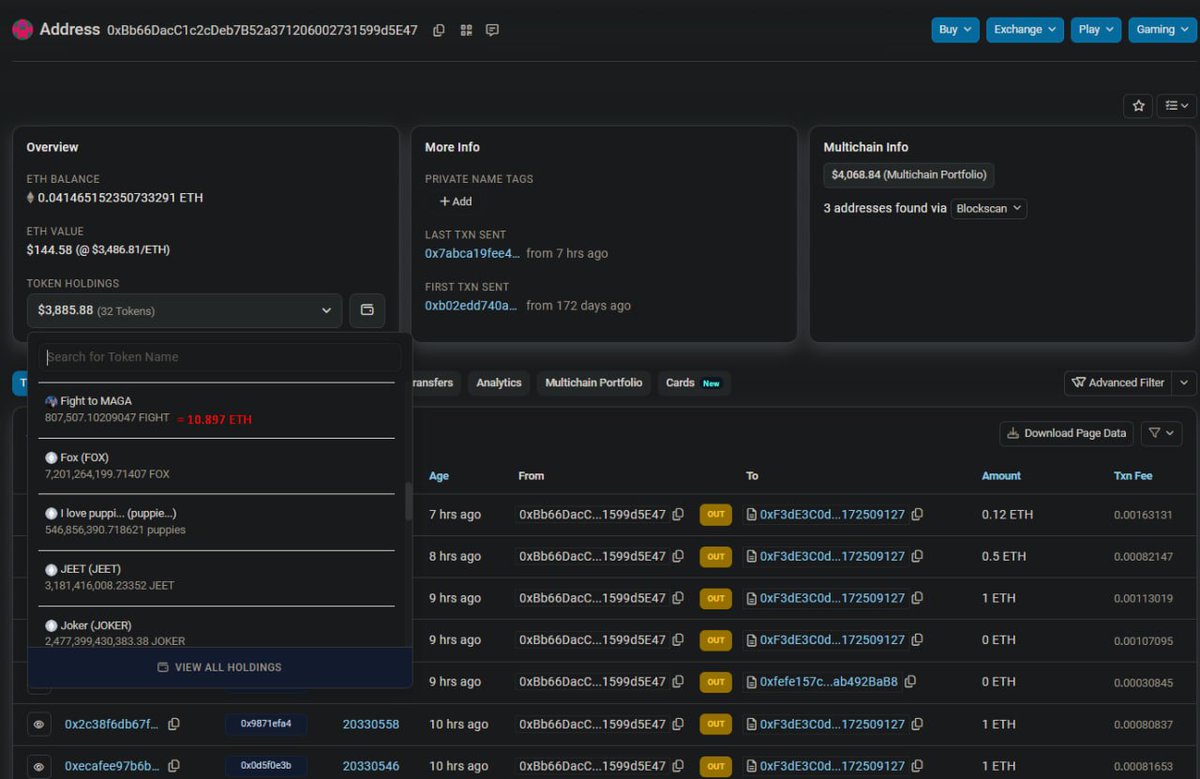Switch to the Cards tab
Screen dimensions: 1200x779
[693, 383]
